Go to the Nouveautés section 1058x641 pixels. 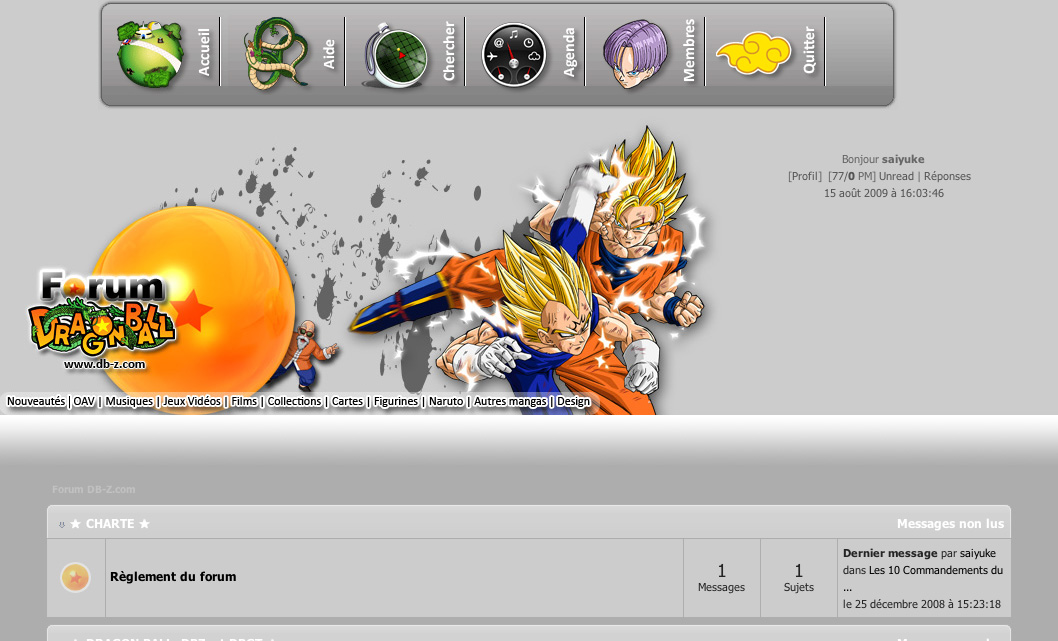pyautogui.click(x=36, y=401)
